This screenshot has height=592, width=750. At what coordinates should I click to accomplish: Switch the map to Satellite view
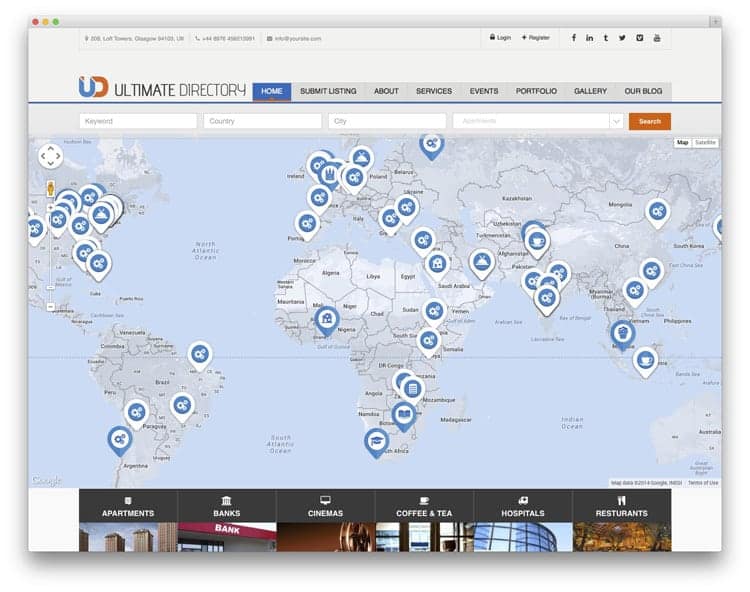(705, 143)
